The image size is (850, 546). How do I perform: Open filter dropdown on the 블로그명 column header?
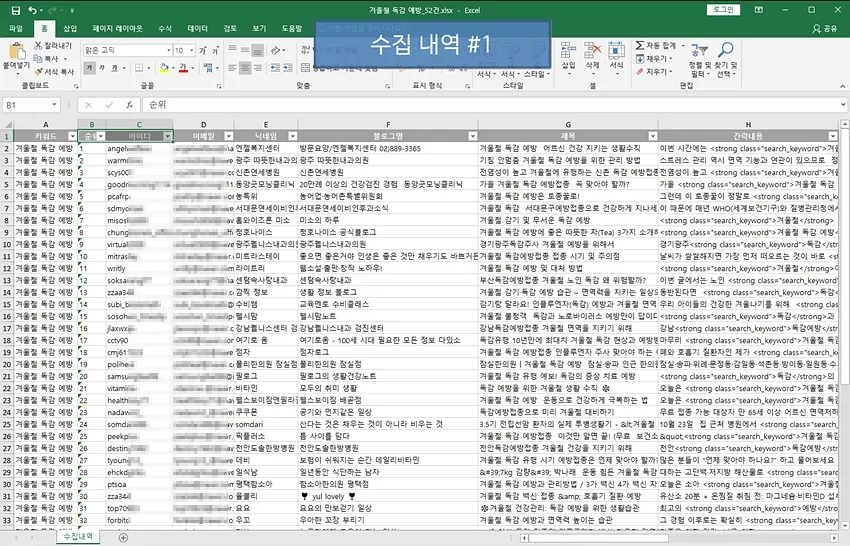coord(473,136)
